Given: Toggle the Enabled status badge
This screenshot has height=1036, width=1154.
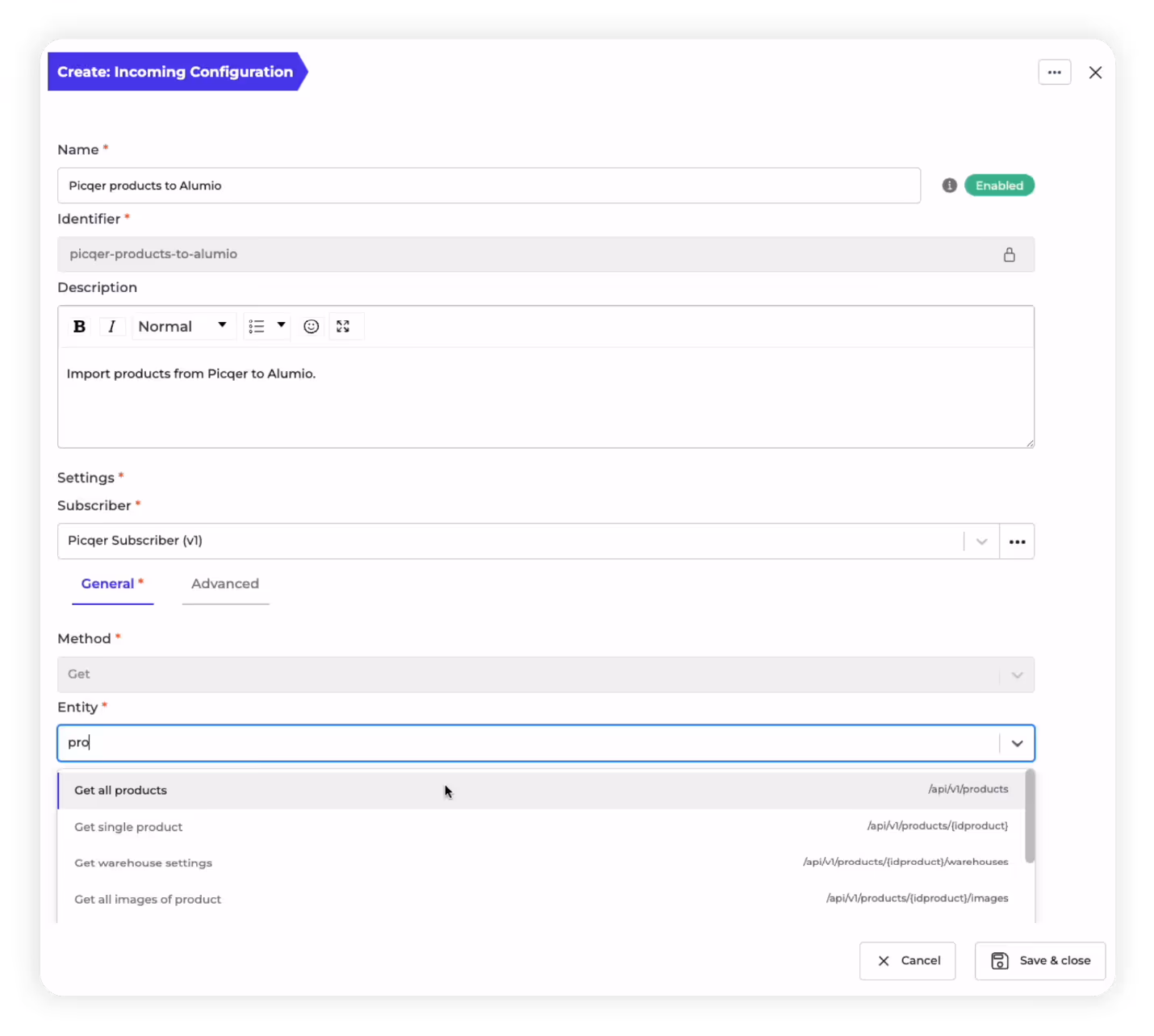Looking at the screenshot, I should point(999,186).
